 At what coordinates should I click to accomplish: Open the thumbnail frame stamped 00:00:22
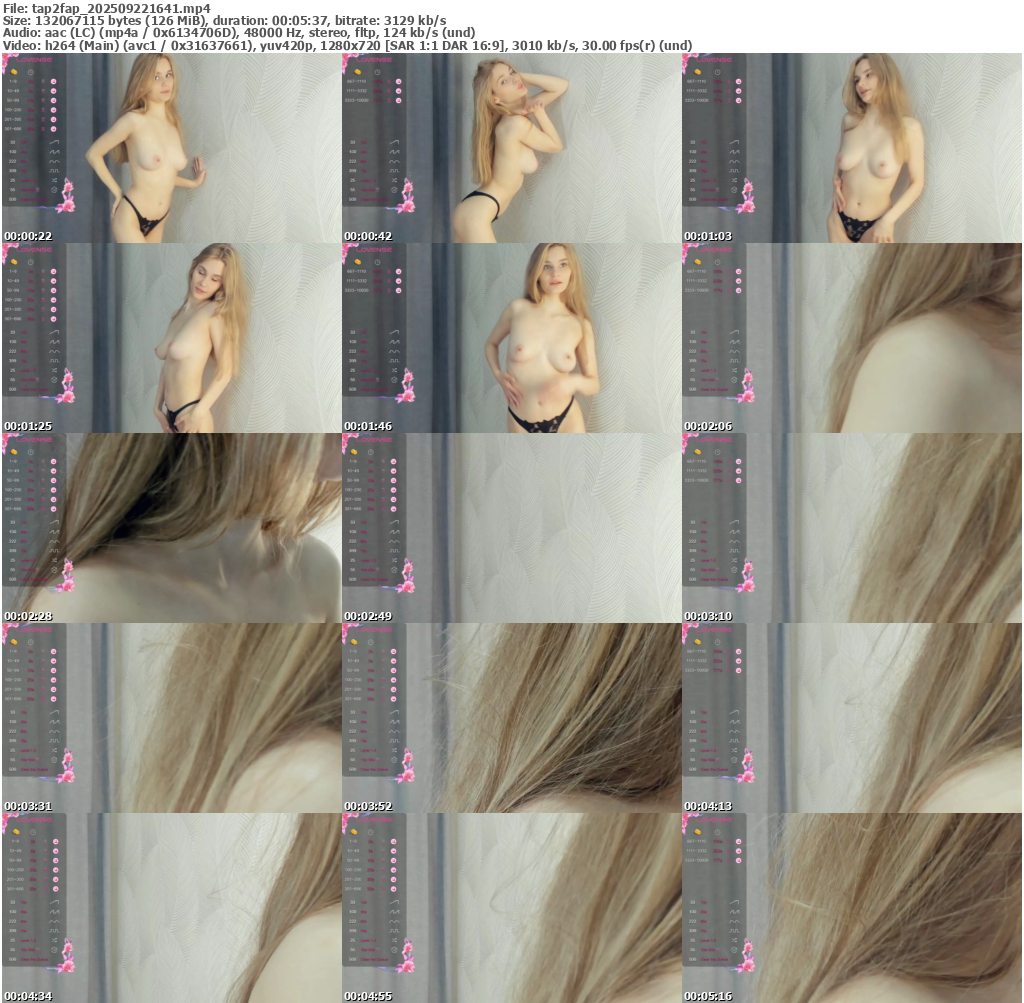pyautogui.click(x=171, y=148)
